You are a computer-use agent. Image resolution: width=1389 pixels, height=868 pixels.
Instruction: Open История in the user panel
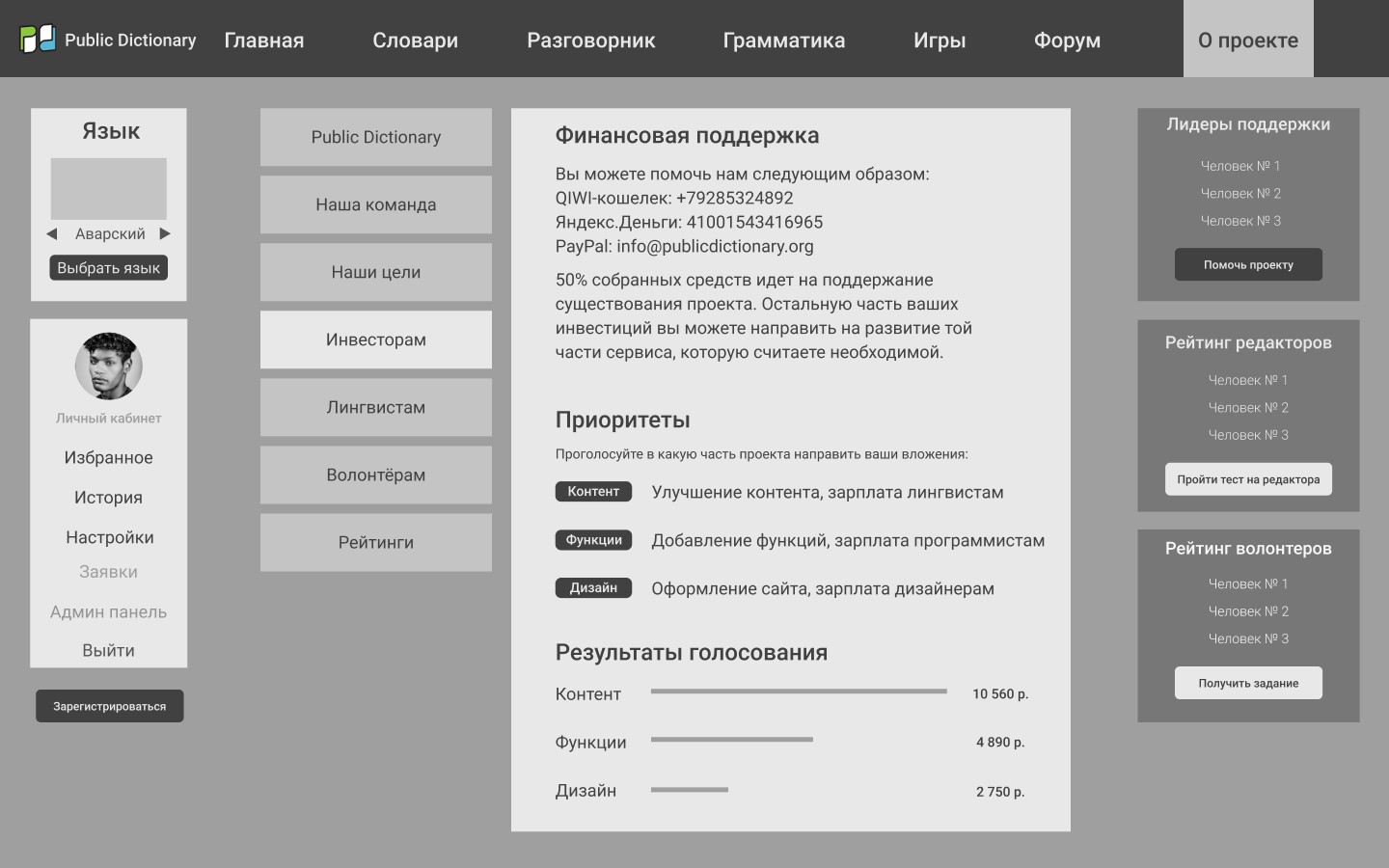(x=109, y=498)
